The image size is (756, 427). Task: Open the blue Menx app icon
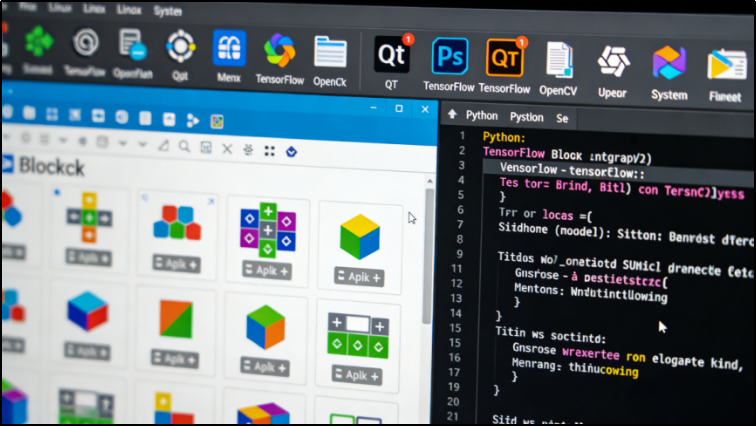[230, 48]
